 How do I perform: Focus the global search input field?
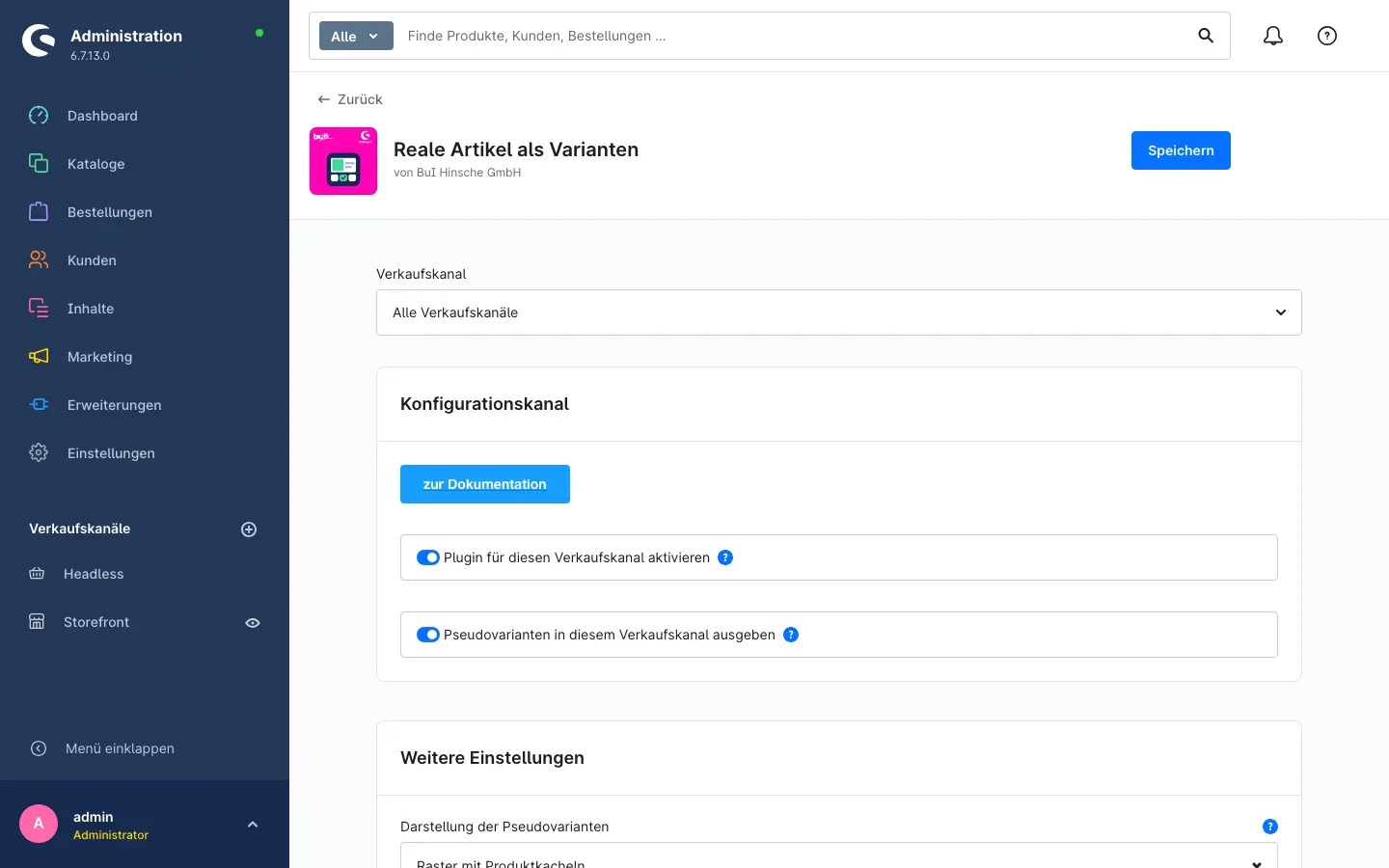(791, 36)
